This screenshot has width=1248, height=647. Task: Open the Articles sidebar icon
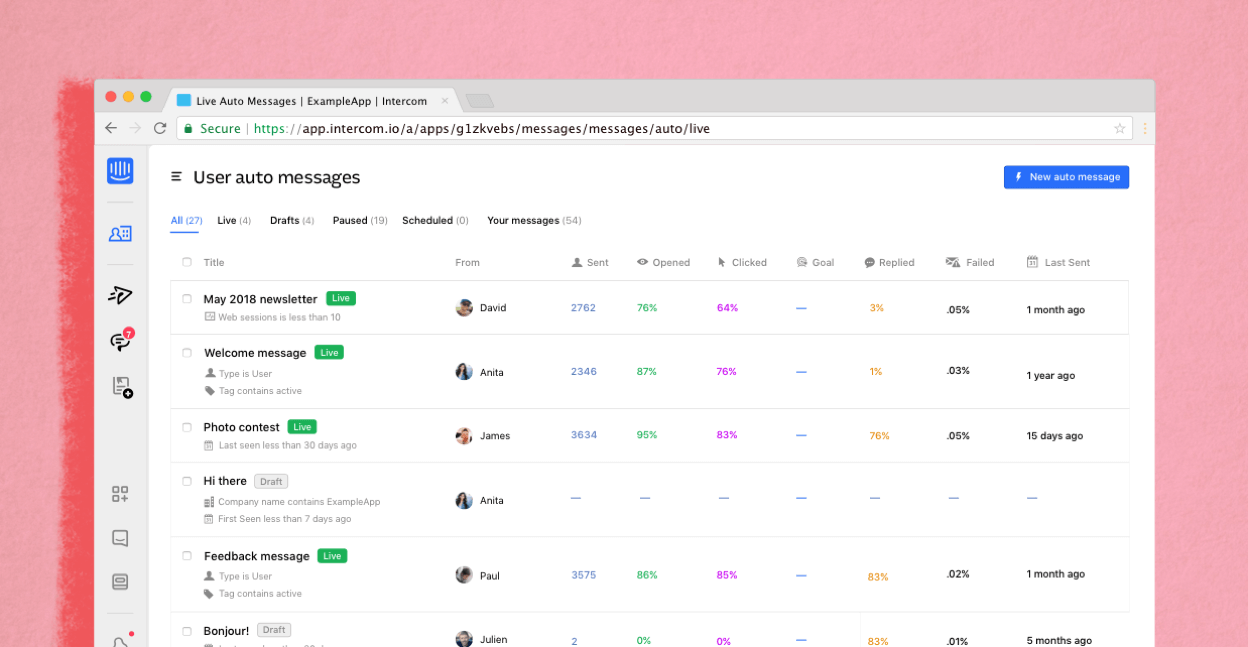point(121,387)
